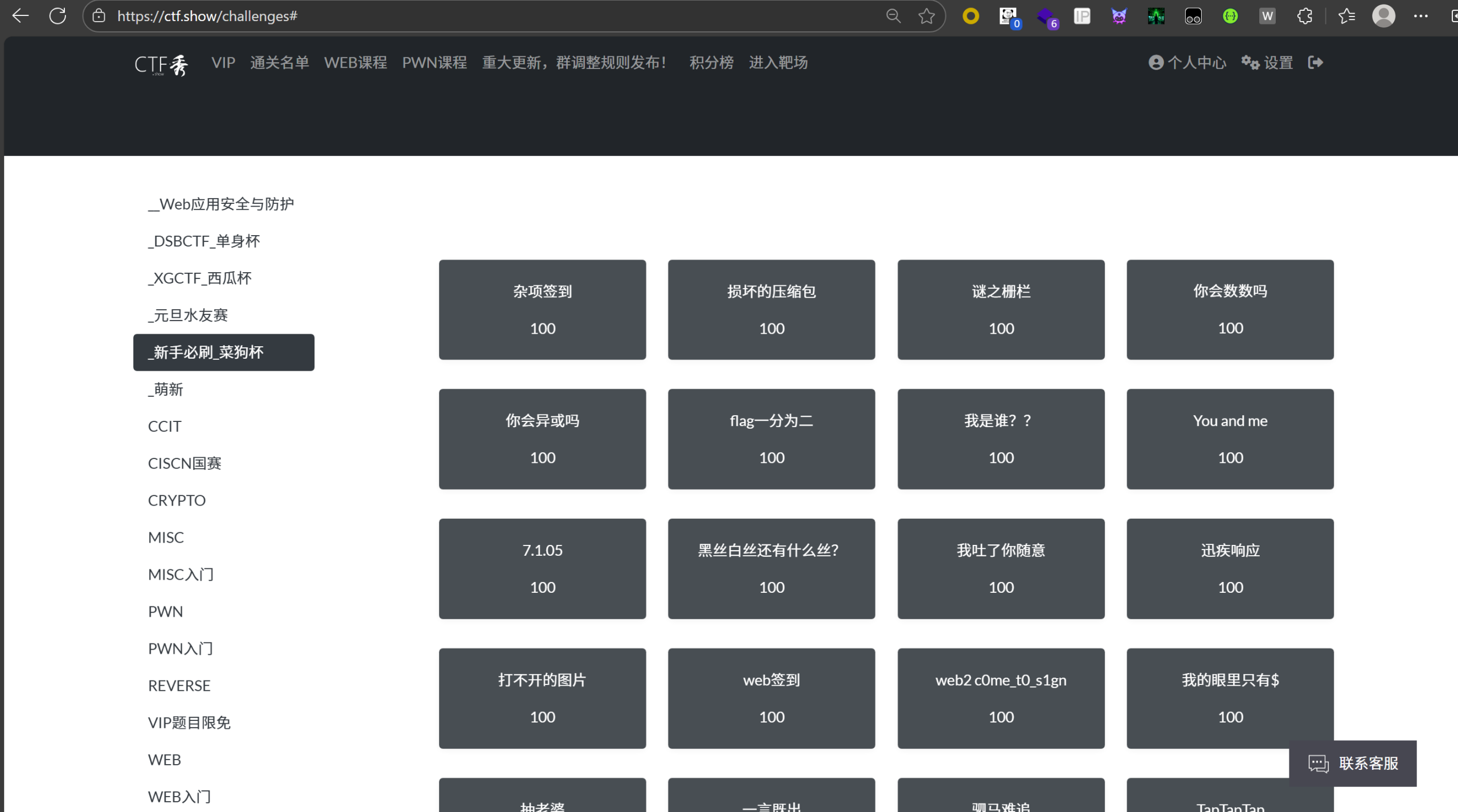Open the 杂项签到 challenge card
1458x812 pixels.
(x=542, y=309)
